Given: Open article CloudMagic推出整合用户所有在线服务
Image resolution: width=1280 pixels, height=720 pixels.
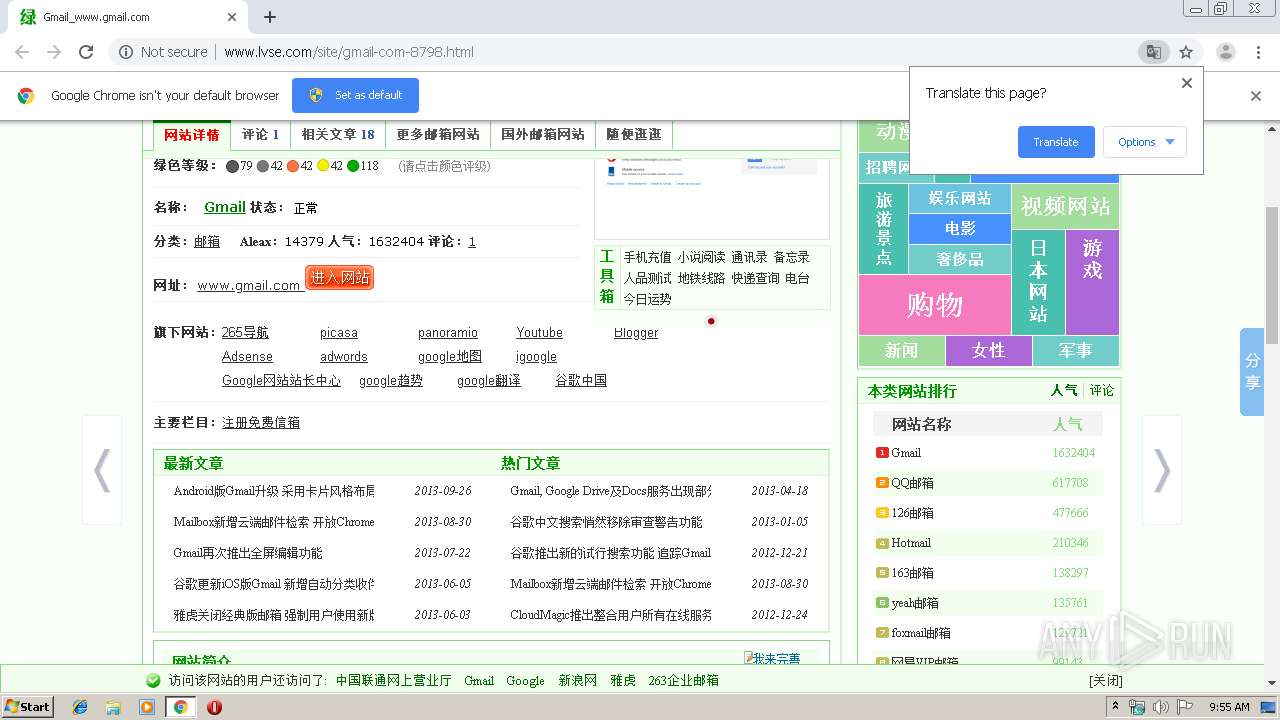Looking at the screenshot, I should [611, 615].
